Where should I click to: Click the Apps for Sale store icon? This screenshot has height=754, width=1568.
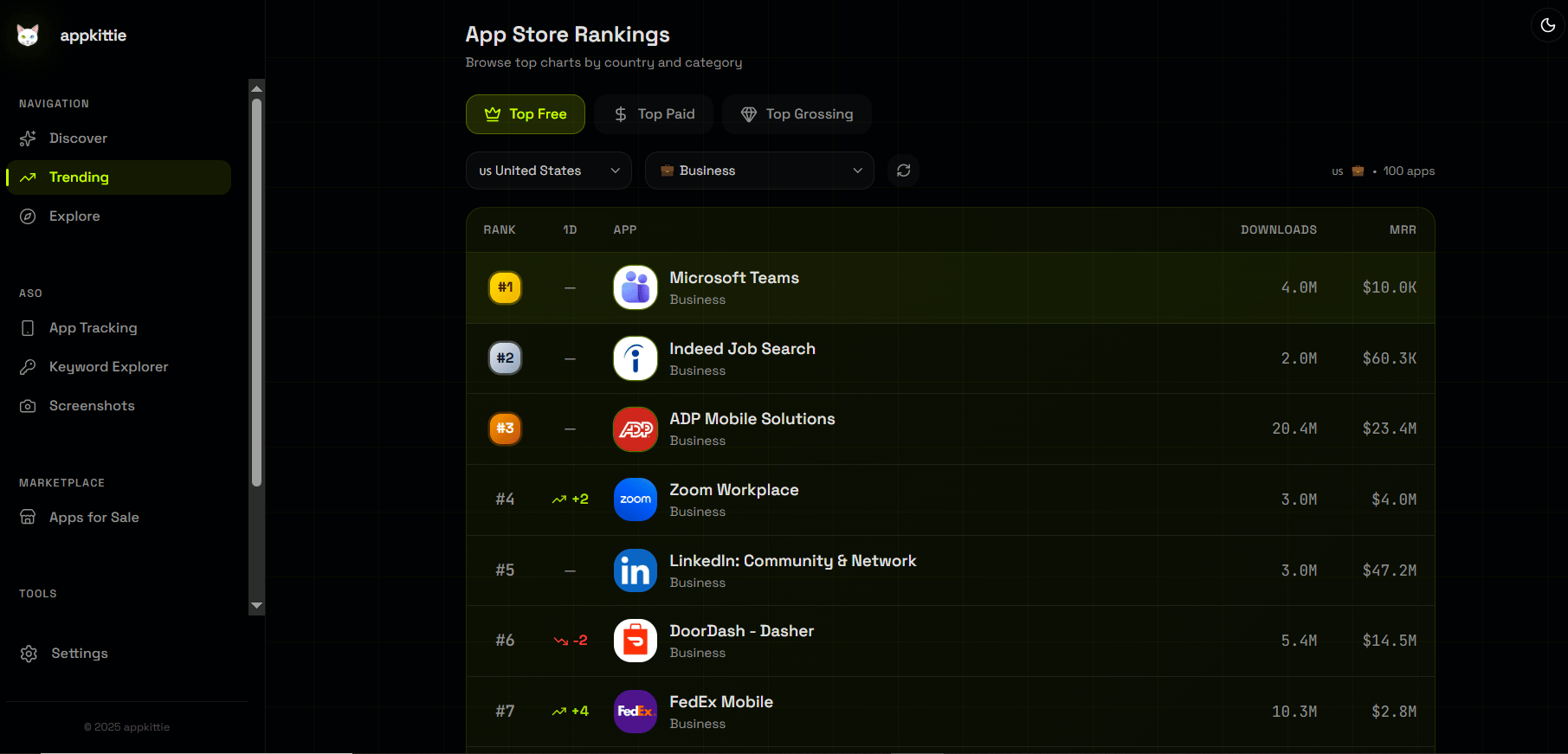point(28,518)
